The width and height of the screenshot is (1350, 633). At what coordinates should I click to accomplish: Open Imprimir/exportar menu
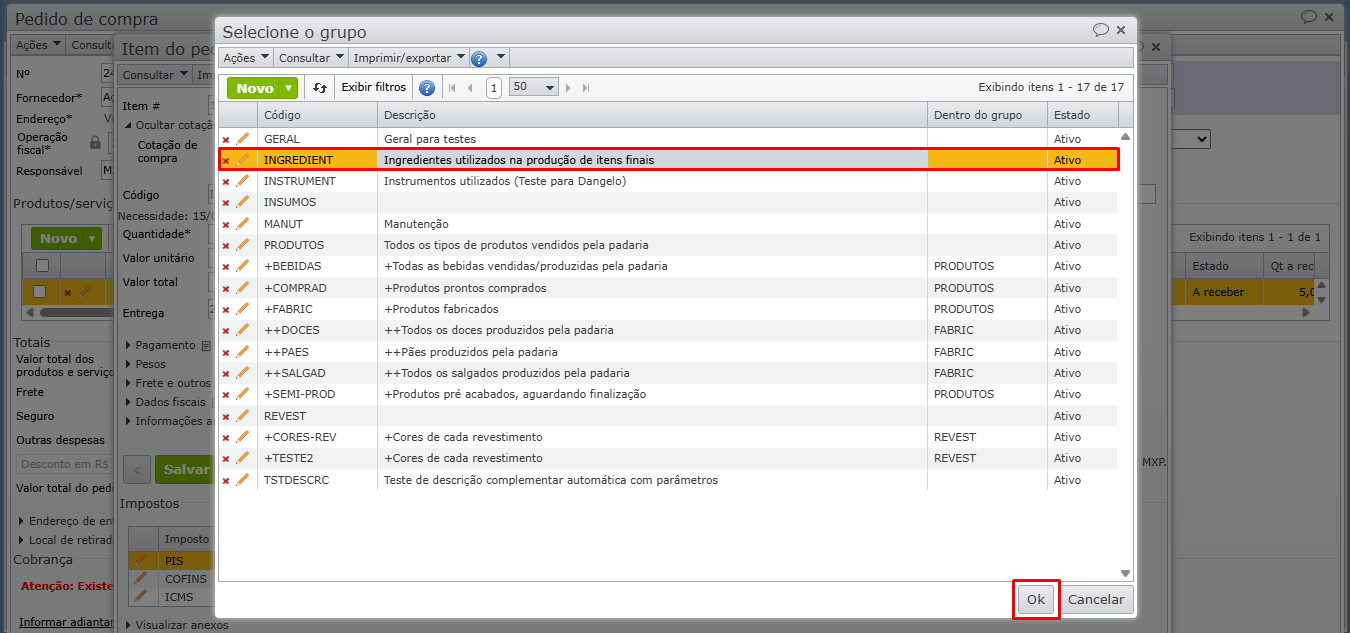tap(409, 58)
